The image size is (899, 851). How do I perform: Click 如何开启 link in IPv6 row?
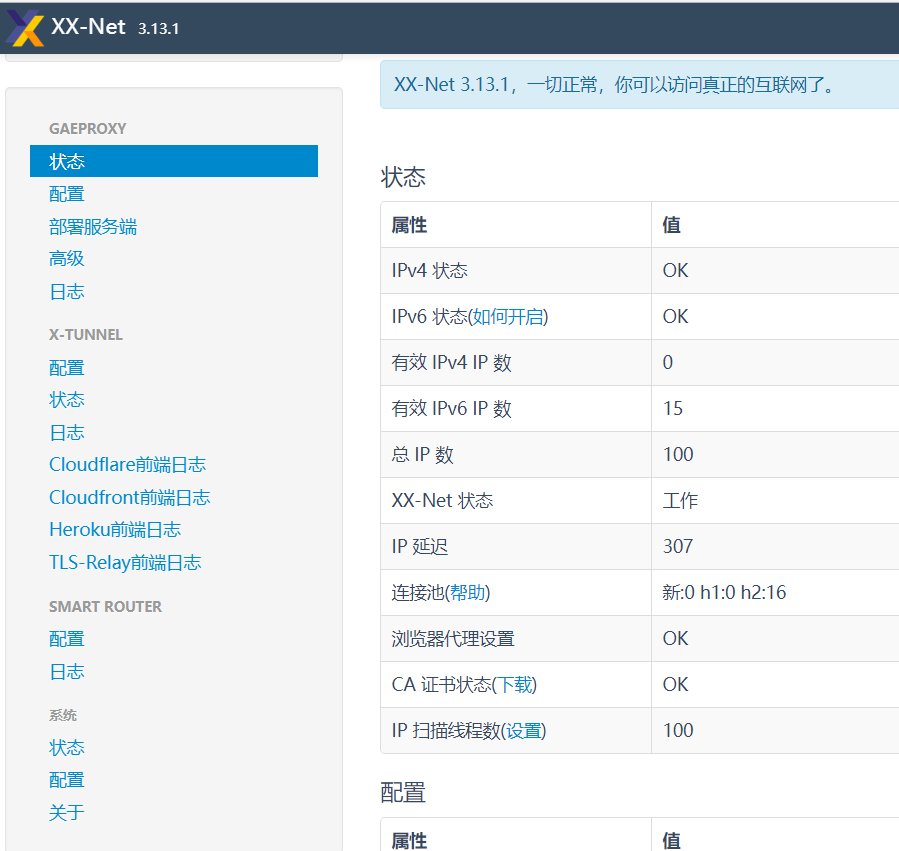point(508,317)
